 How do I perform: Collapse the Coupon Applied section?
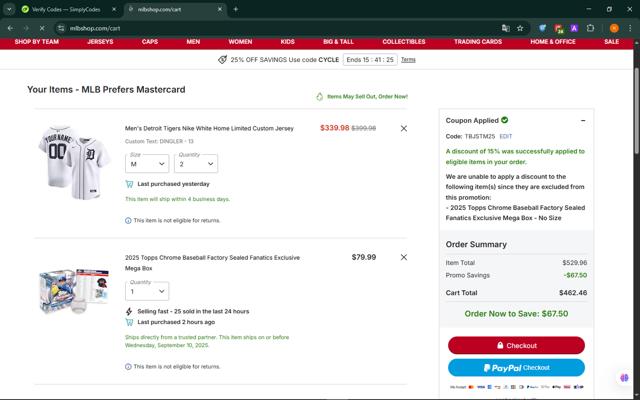point(583,120)
